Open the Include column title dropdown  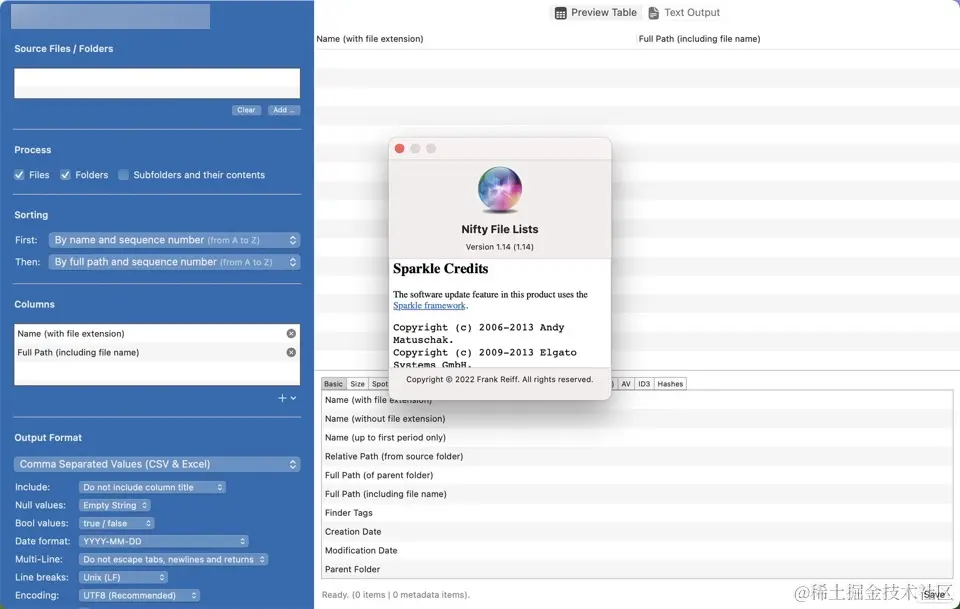point(152,487)
